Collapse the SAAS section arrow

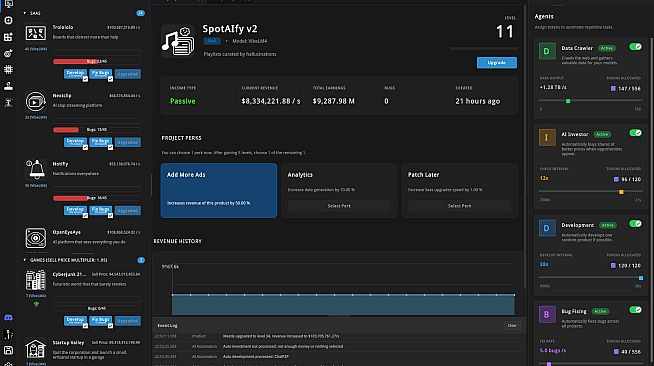pyautogui.click(x=25, y=13)
